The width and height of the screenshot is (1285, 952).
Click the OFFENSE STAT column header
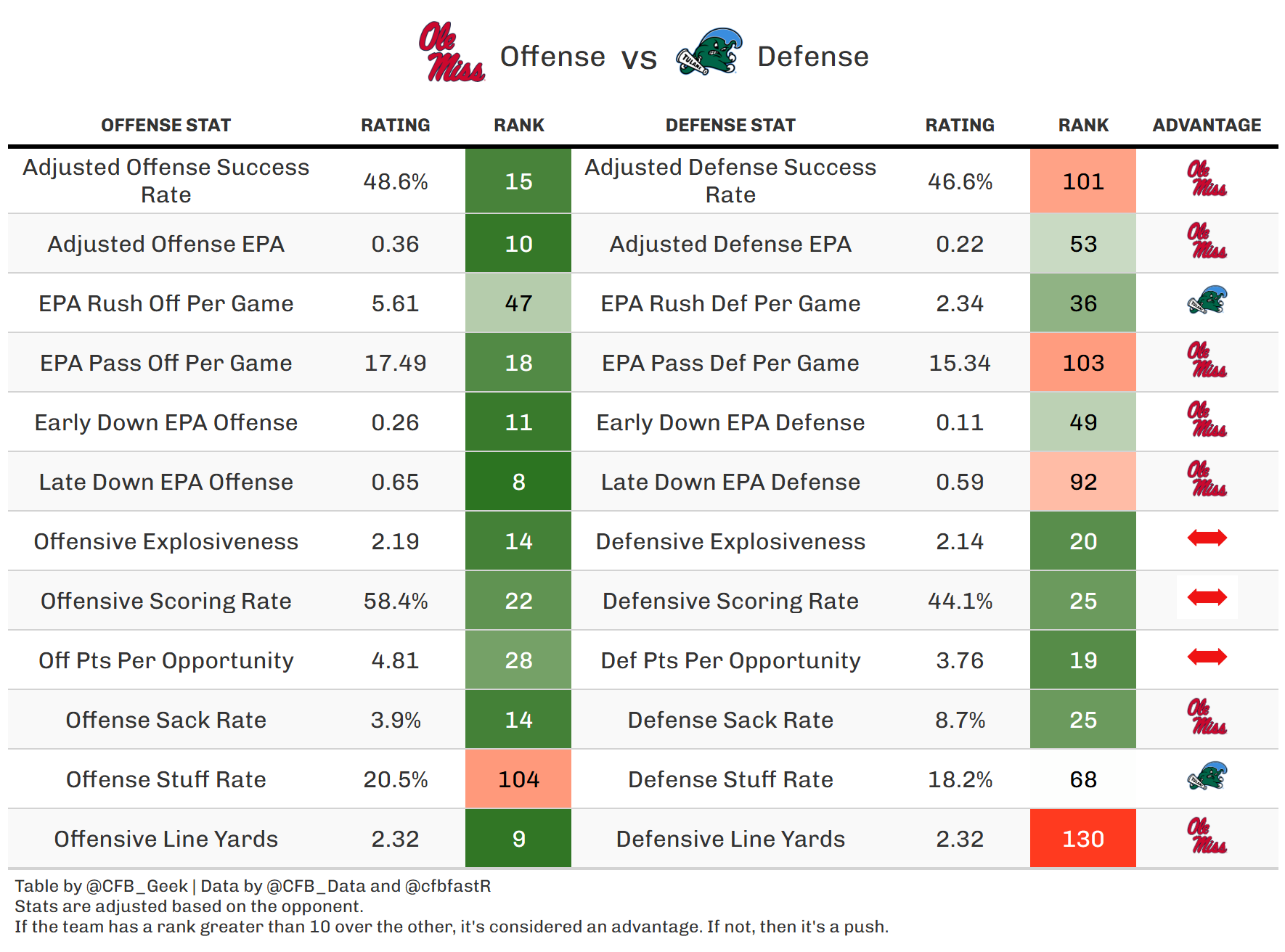click(x=166, y=126)
